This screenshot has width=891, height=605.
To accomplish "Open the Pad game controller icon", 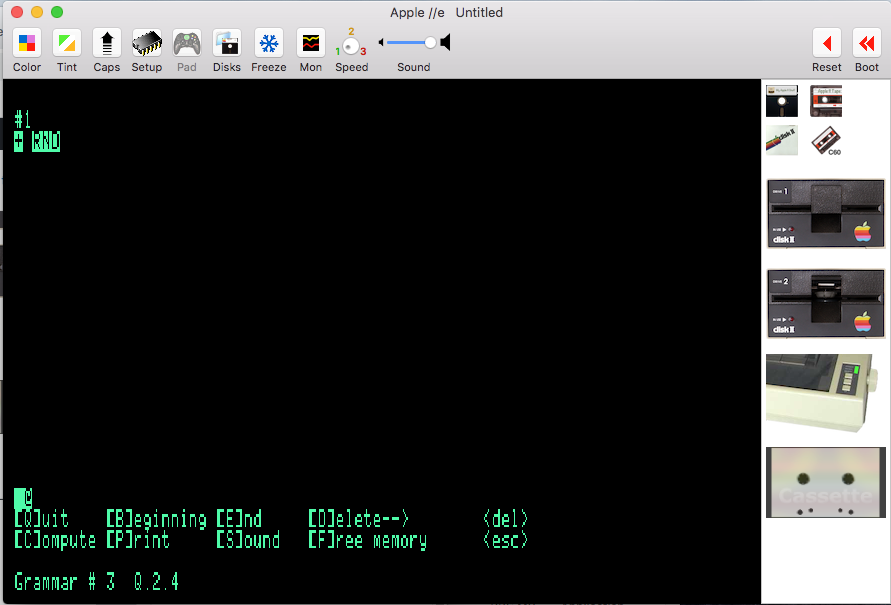I will coord(187,43).
